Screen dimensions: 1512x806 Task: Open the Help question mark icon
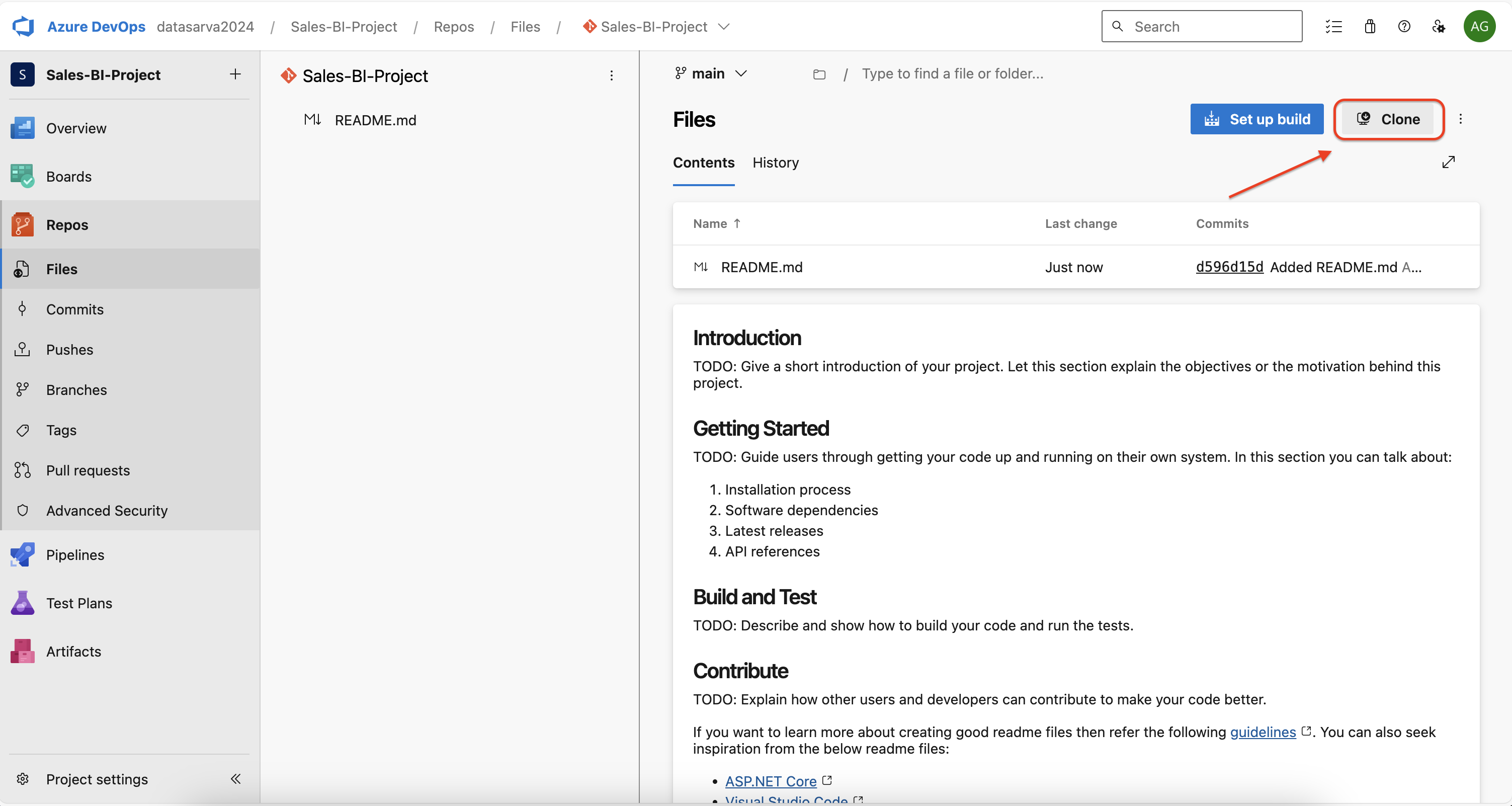click(1404, 27)
